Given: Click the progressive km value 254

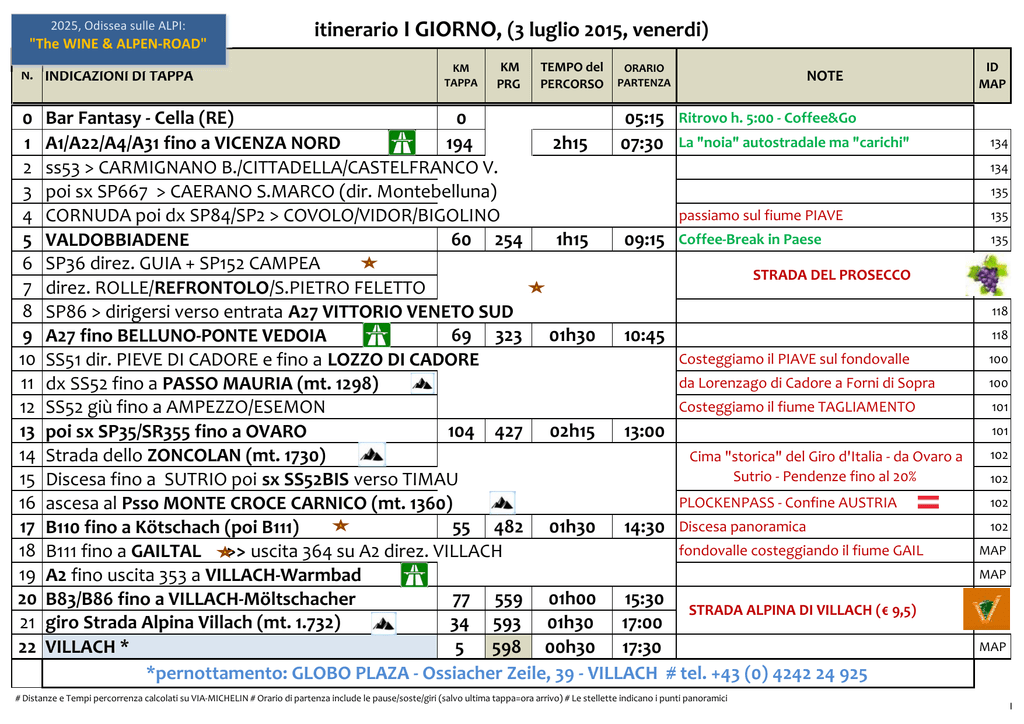Looking at the screenshot, I should 508,240.
